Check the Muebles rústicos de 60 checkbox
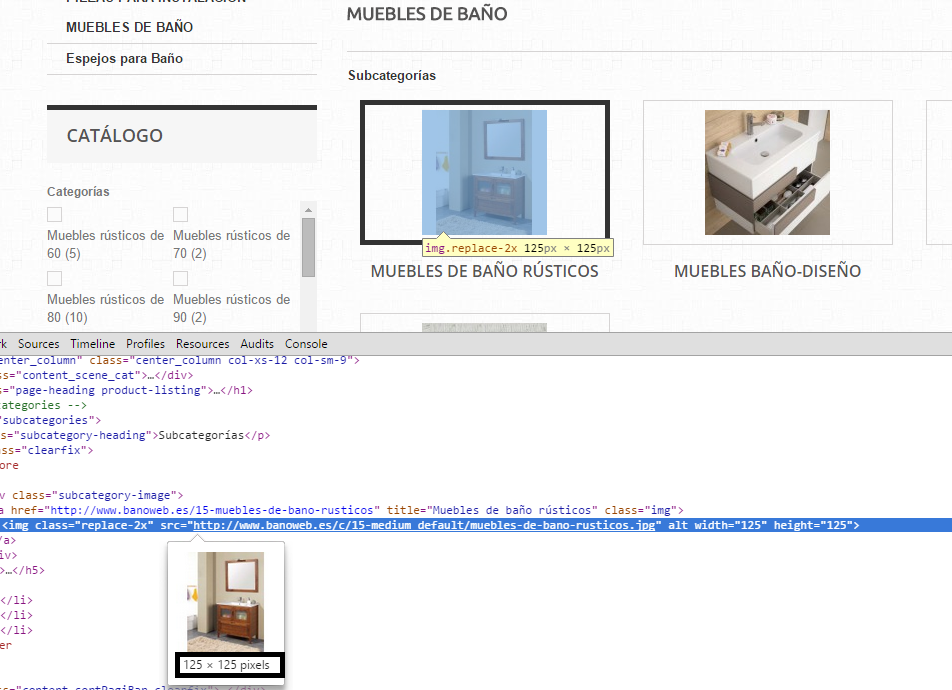 click(x=55, y=215)
